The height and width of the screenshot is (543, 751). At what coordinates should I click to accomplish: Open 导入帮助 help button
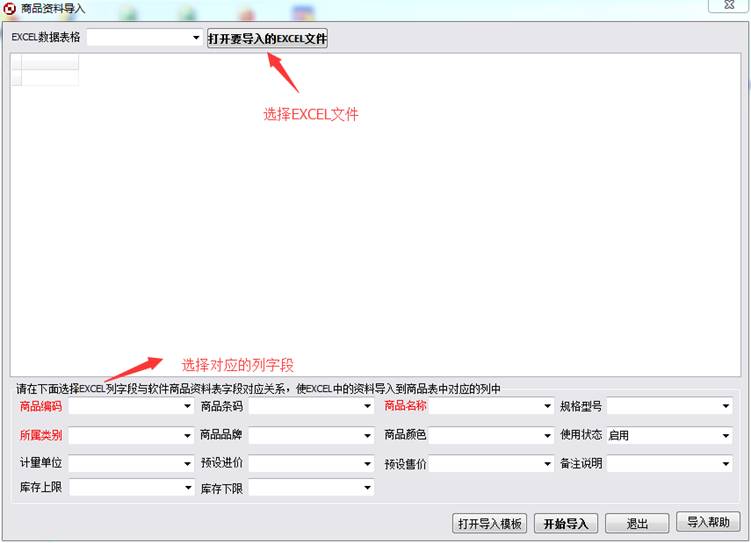[x=708, y=521]
